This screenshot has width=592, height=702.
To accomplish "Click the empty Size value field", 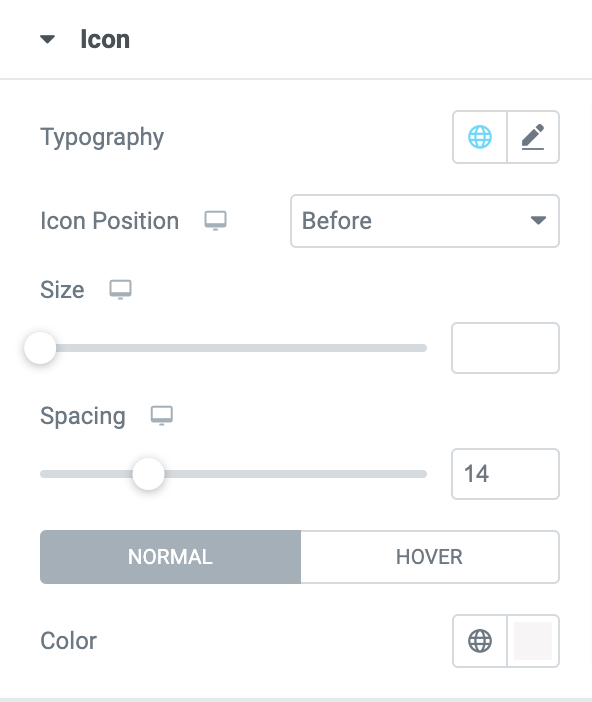I will 505,348.
